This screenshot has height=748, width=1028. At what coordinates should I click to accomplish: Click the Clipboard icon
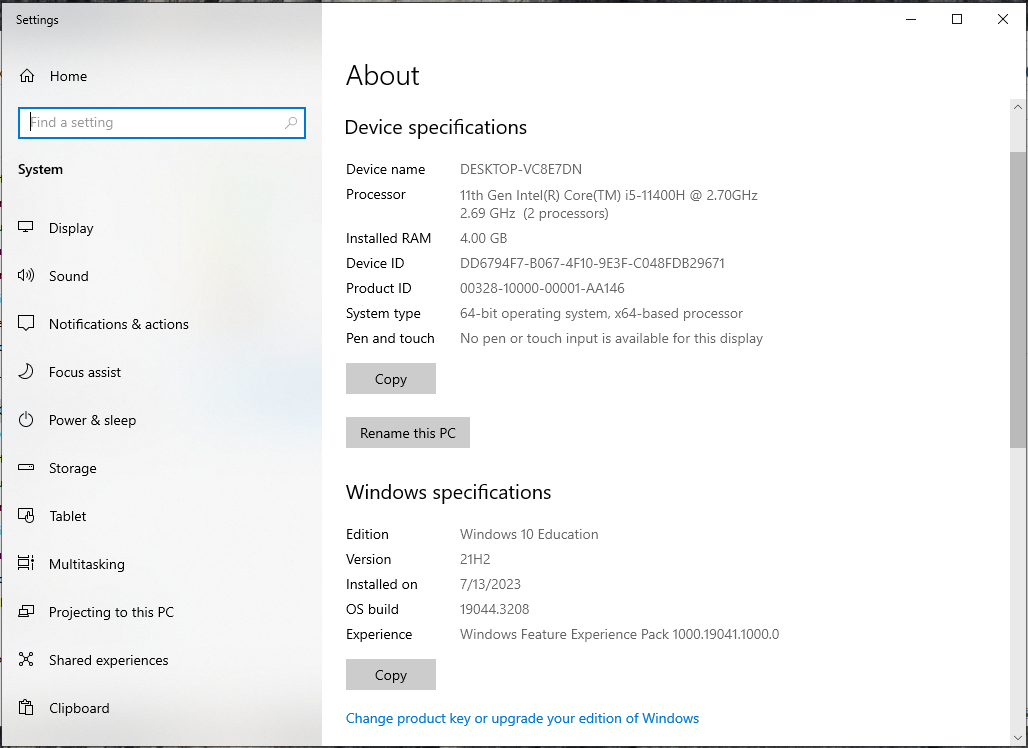tap(26, 707)
